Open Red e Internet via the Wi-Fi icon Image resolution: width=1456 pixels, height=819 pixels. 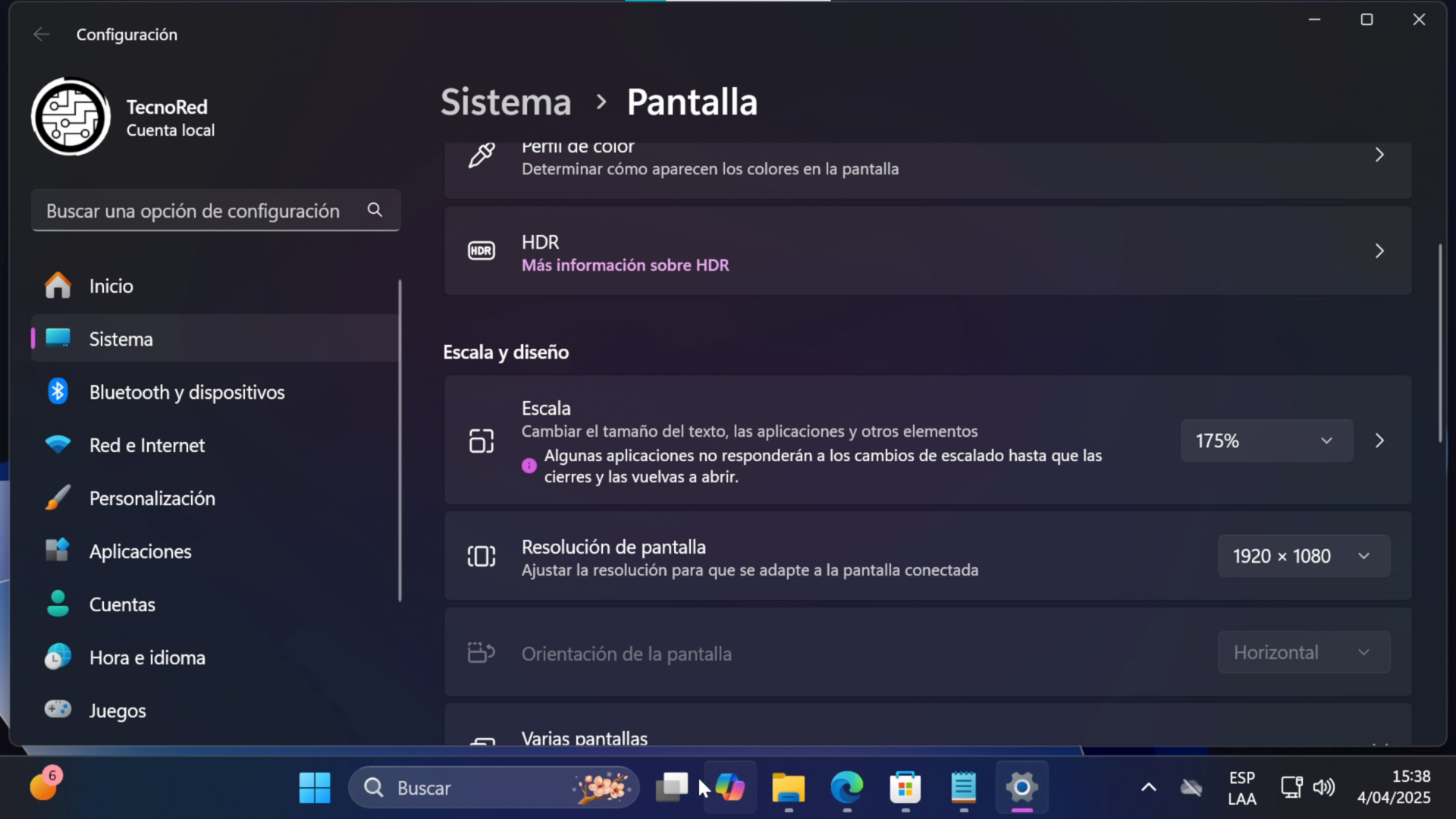58,445
